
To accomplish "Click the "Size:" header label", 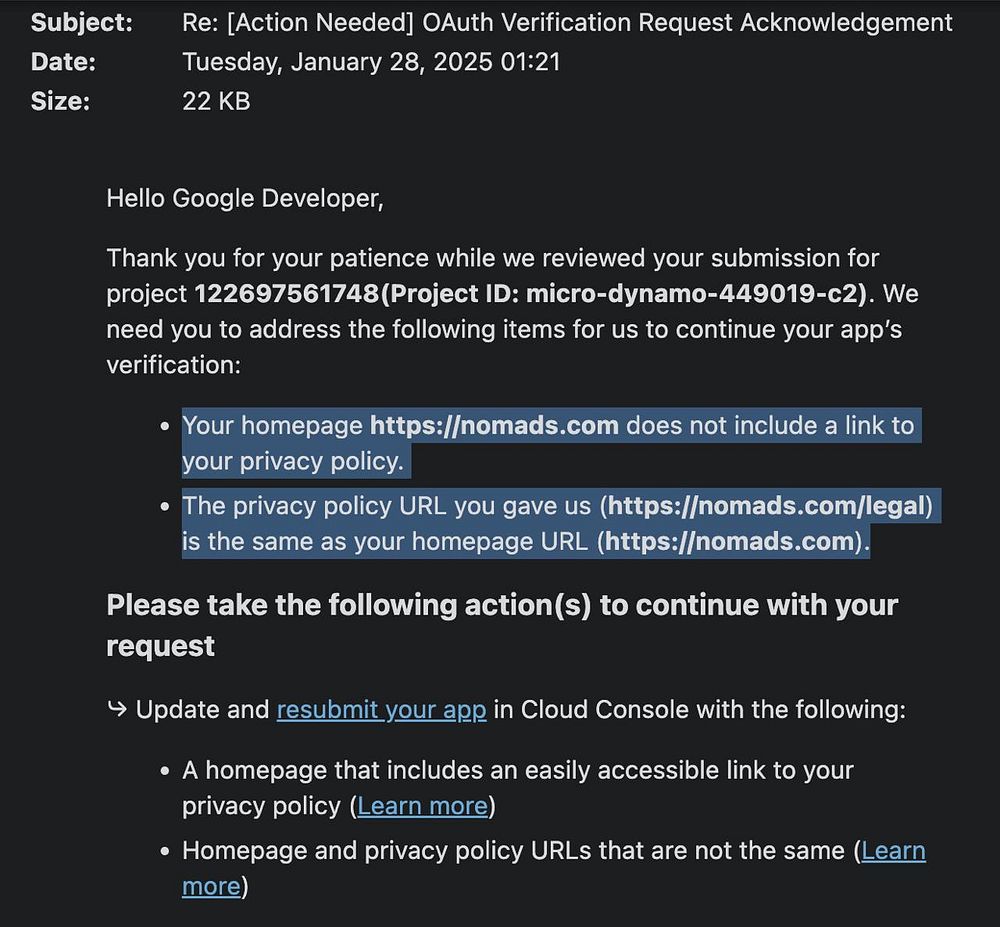I will coord(60,101).
